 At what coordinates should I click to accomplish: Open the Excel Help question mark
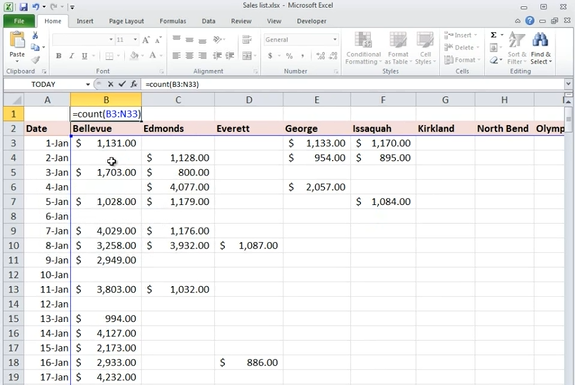tap(530, 21)
